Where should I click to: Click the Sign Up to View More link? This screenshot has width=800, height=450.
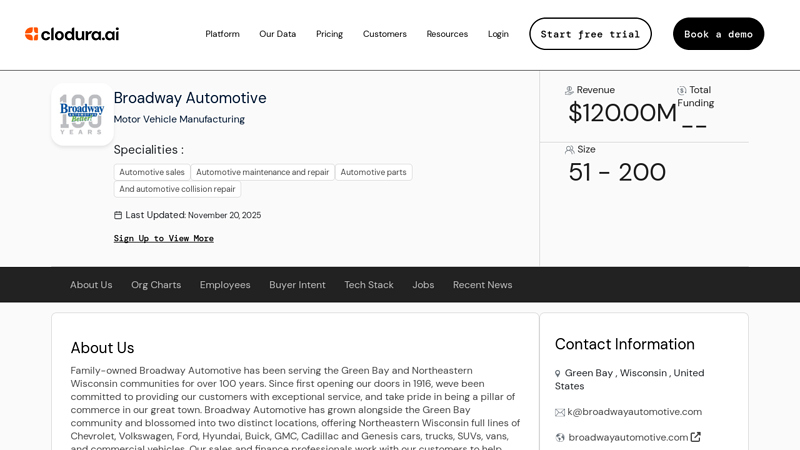164,238
